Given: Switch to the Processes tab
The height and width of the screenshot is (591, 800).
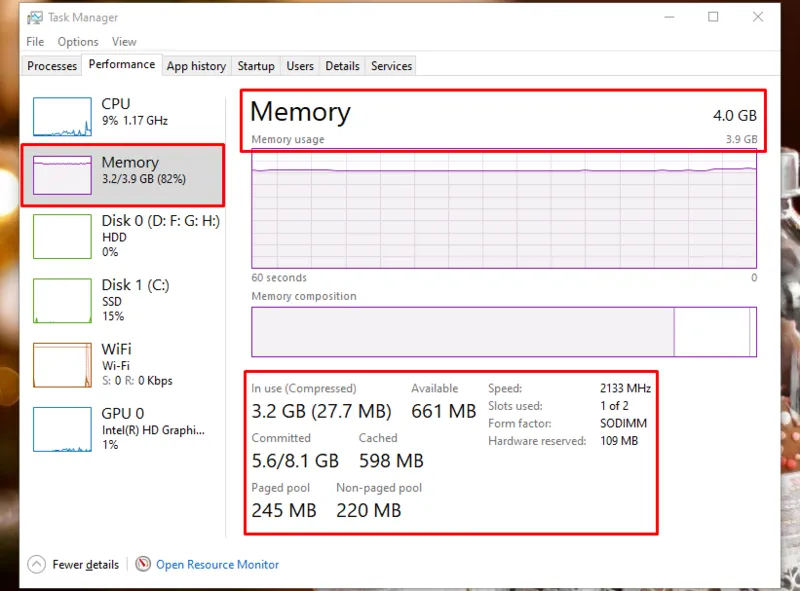Looking at the screenshot, I should coord(52,66).
